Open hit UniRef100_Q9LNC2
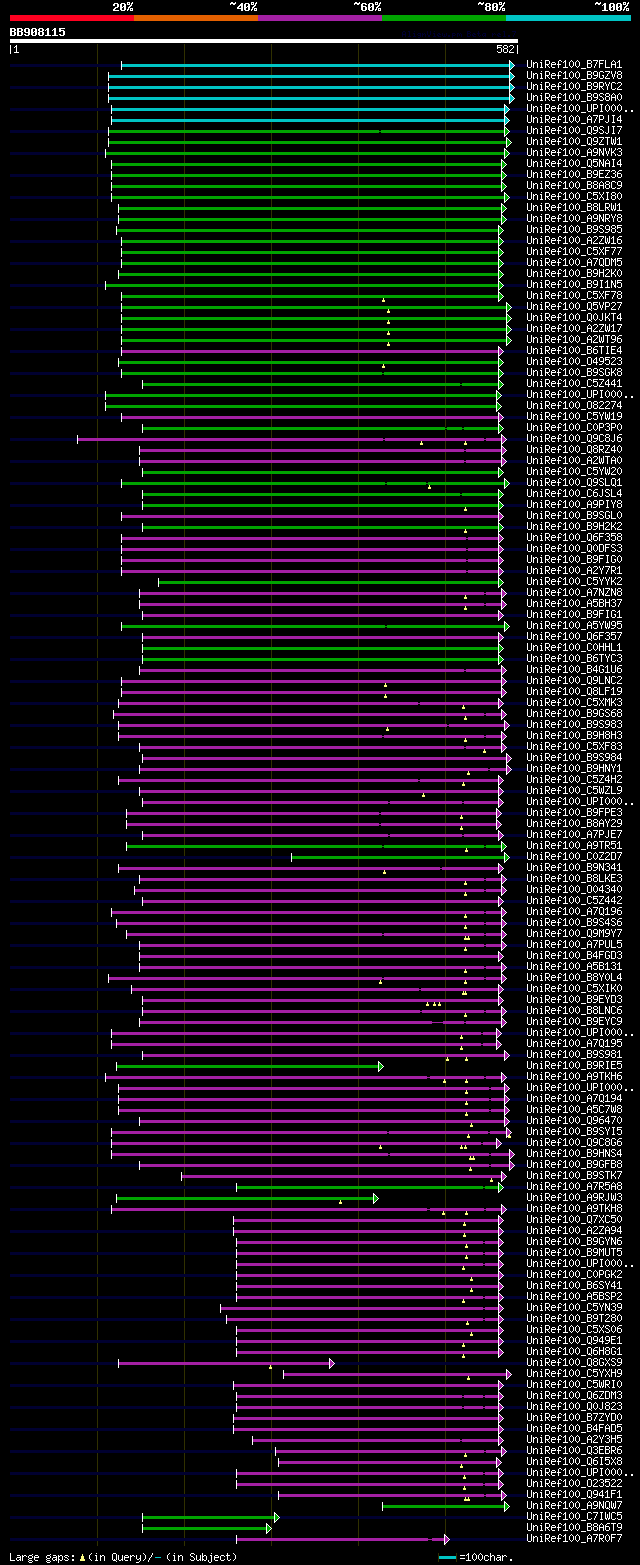Viewport: 640px width, 1565px height. coord(573,681)
